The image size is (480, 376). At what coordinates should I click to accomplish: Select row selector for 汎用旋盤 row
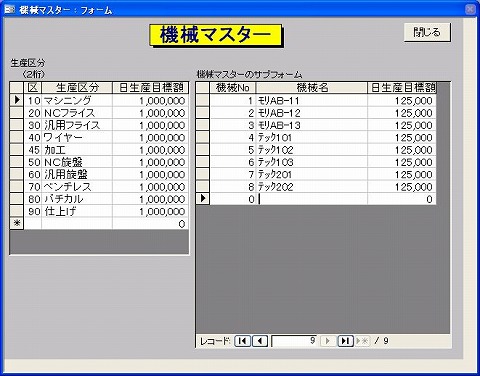[x=16, y=174]
